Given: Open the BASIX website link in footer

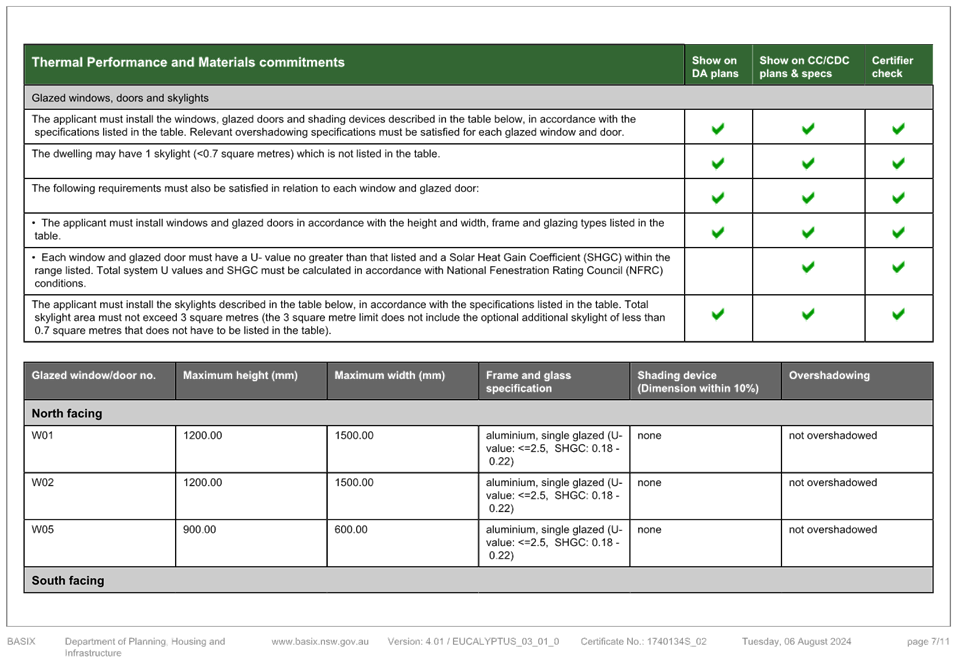Looking at the screenshot, I should pos(322,641).
